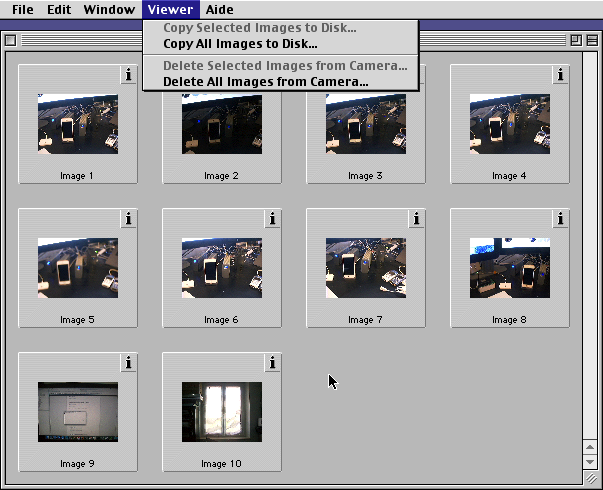The image size is (603, 490).
Task: Choose Delete All Images from Camera
Action: click(x=280, y=82)
